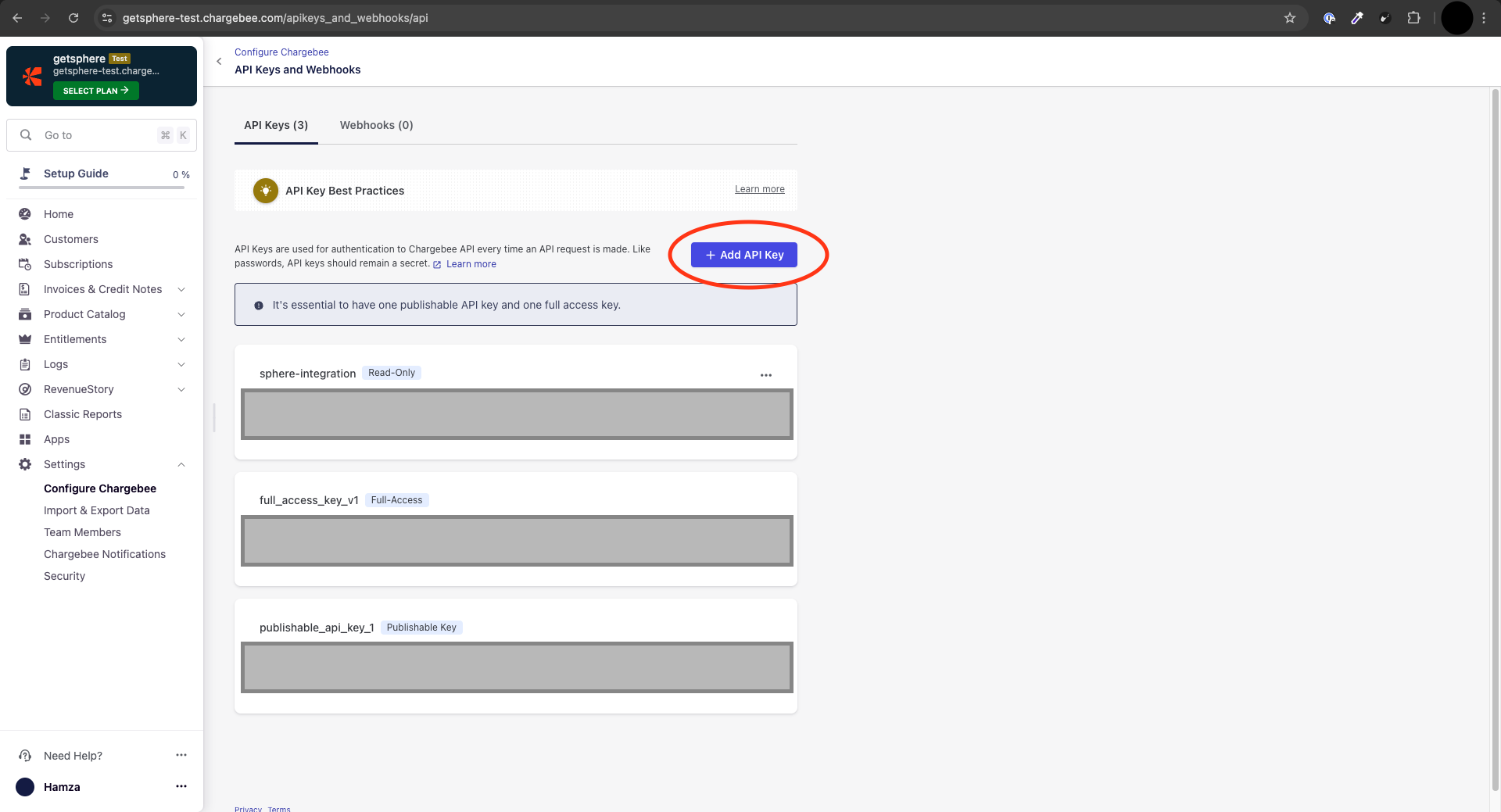Expand Invoices & Credit Notes menu
This screenshot has height=812, width=1501.
click(x=181, y=289)
